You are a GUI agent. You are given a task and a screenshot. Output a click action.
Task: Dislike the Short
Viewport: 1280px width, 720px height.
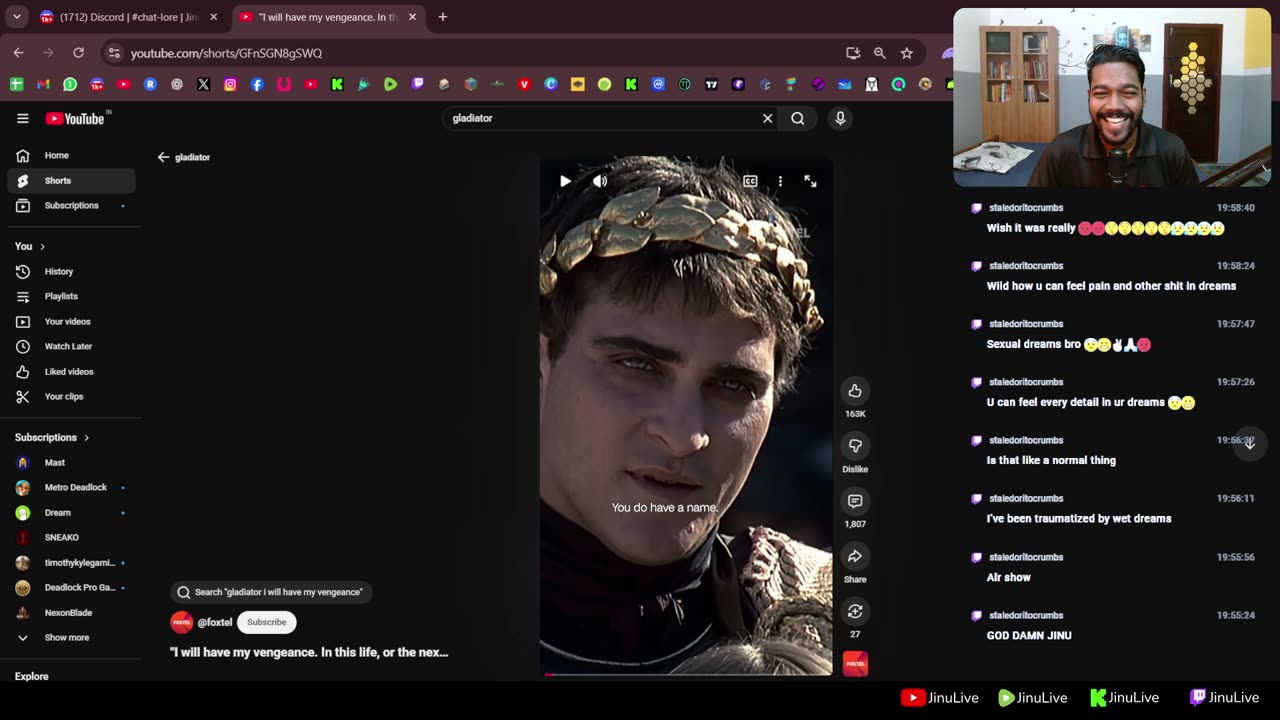855,446
